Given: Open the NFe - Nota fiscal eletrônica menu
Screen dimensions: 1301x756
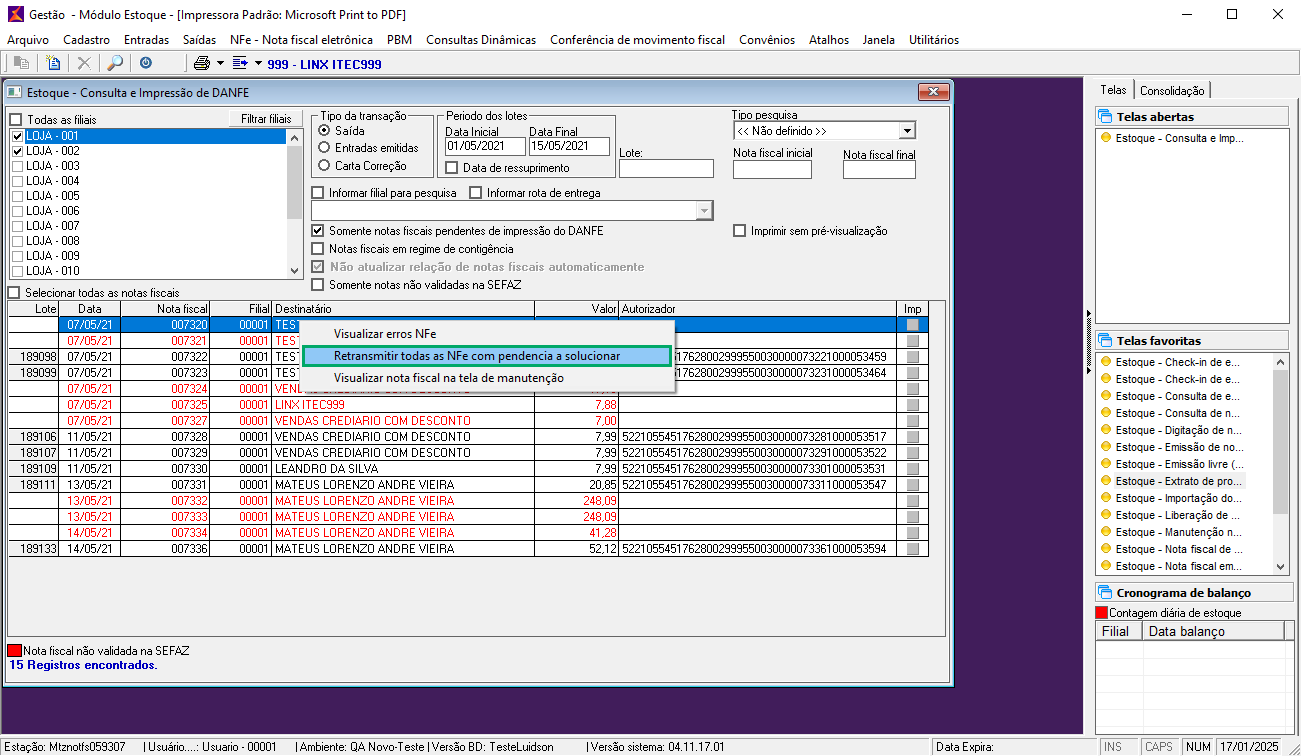Looking at the screenshot, I should 301,40.
